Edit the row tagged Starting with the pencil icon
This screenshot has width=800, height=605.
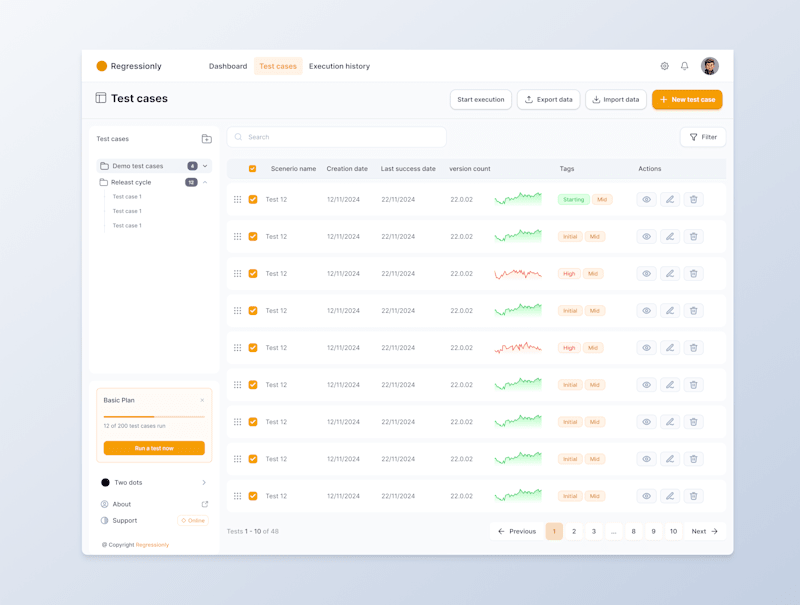(x=670, y=199)
